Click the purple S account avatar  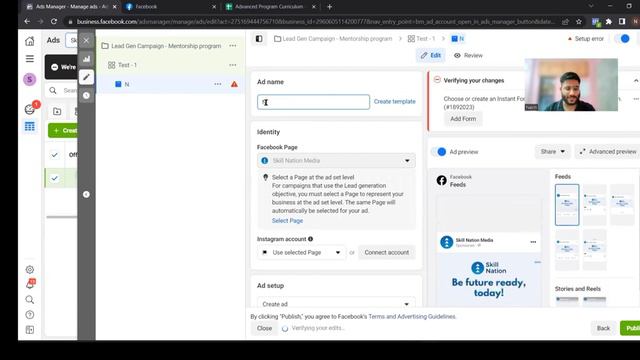click(x=29, y=79)
